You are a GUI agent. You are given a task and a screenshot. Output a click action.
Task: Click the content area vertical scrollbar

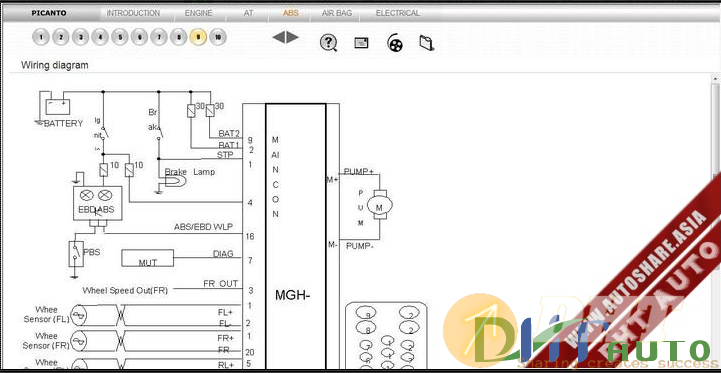(716, 221)
